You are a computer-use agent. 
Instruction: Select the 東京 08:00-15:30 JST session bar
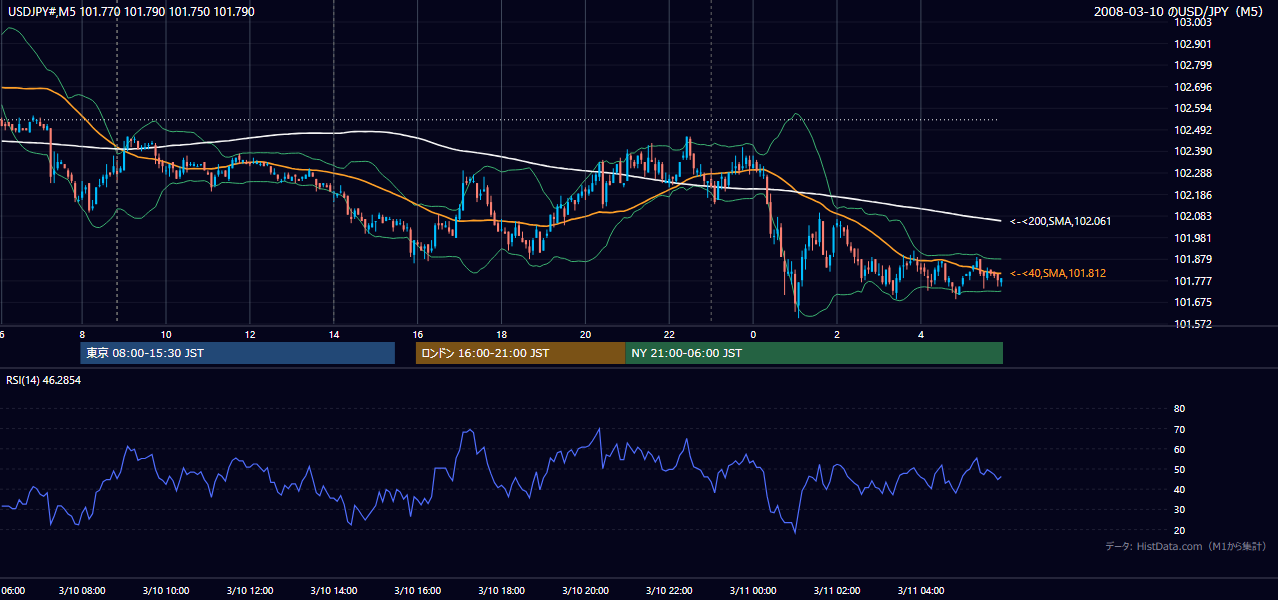(x=238, y=353)
